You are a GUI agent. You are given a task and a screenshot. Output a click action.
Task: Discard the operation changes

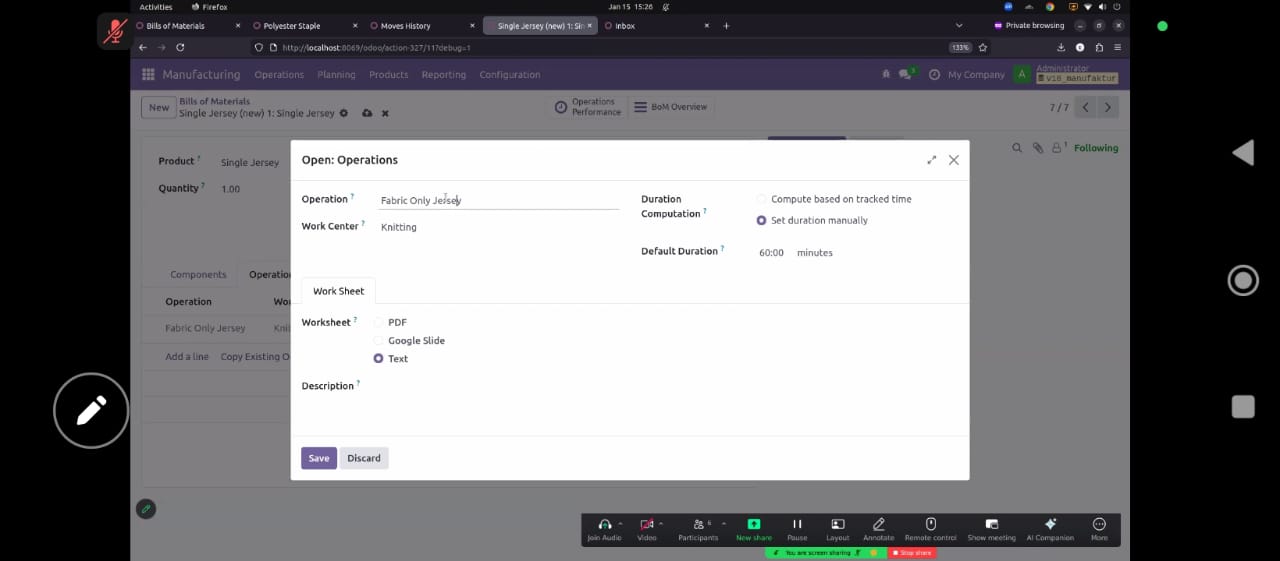363,458
